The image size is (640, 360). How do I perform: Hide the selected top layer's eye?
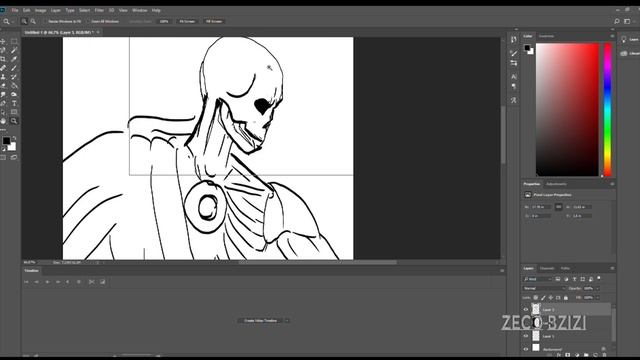[526, 309]
